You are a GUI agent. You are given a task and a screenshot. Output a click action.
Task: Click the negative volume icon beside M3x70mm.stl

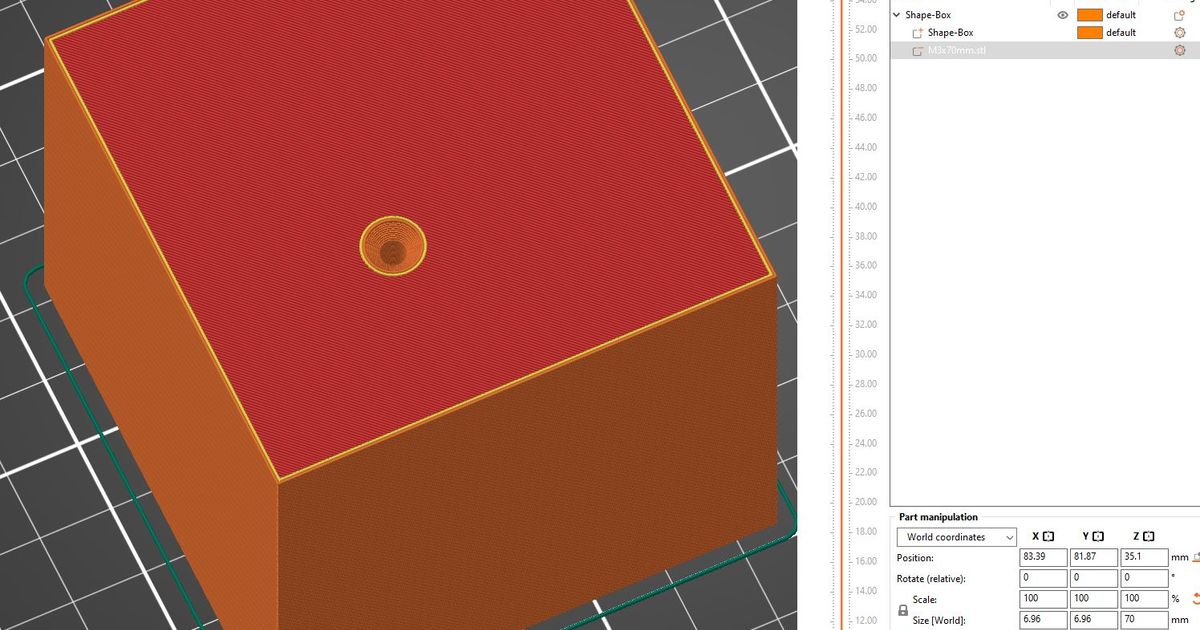click(x=919, y=48)
